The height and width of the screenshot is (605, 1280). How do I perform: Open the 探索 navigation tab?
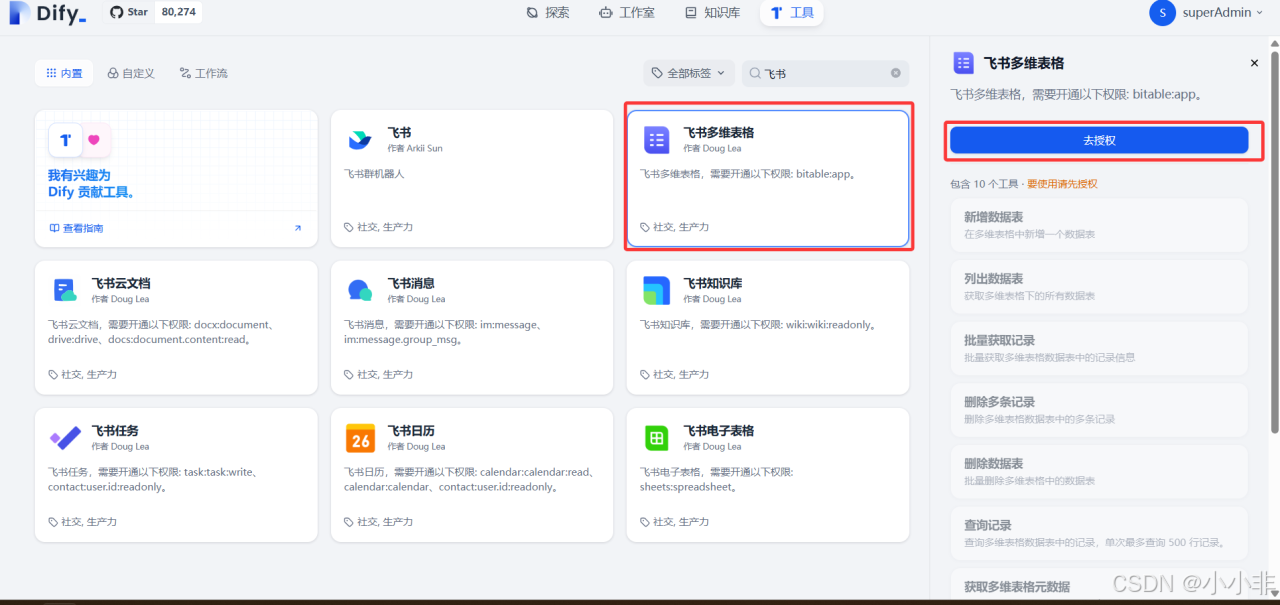click(x=548, y=13)
